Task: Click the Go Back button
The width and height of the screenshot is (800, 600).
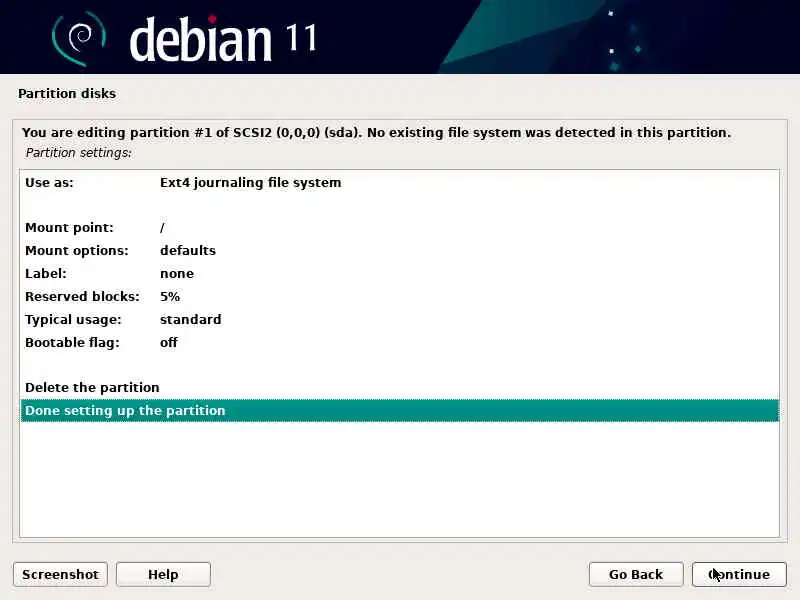Action: click(636, 574)
